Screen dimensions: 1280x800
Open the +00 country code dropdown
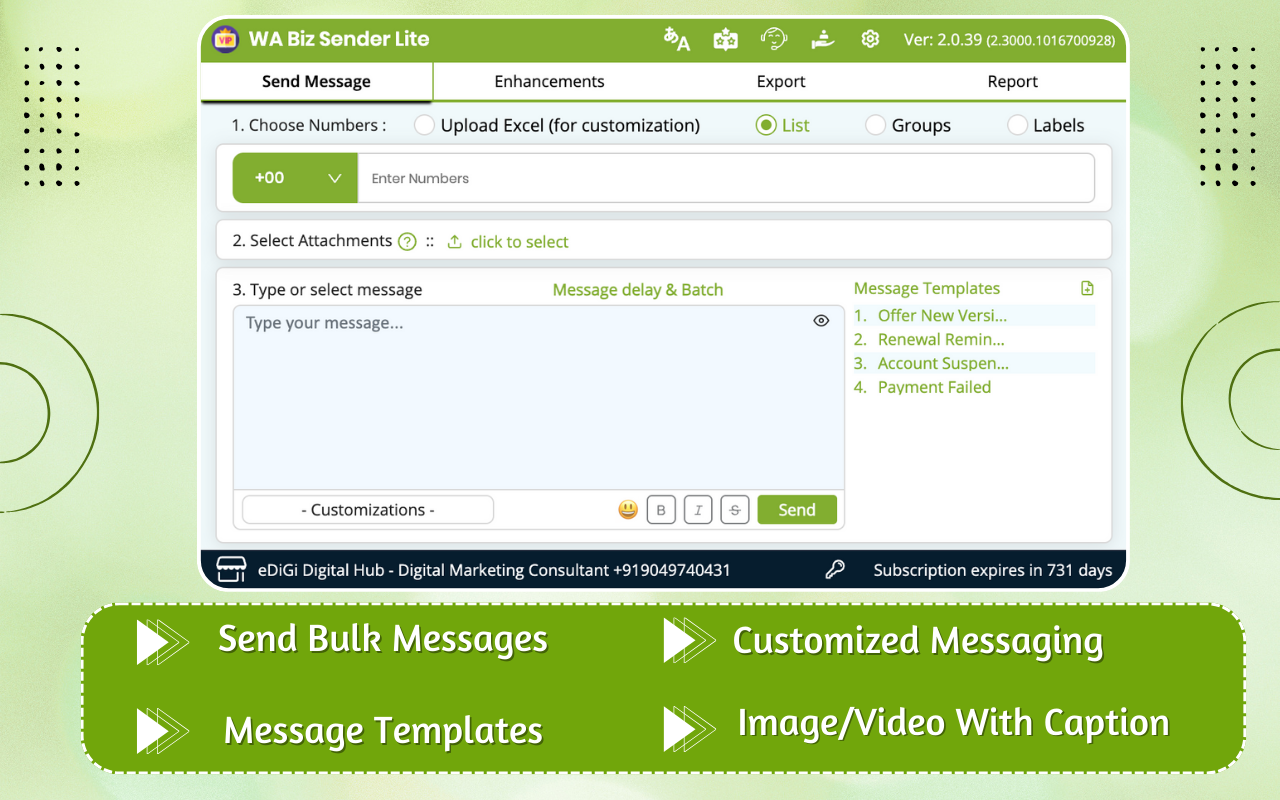tap(295, 177)
